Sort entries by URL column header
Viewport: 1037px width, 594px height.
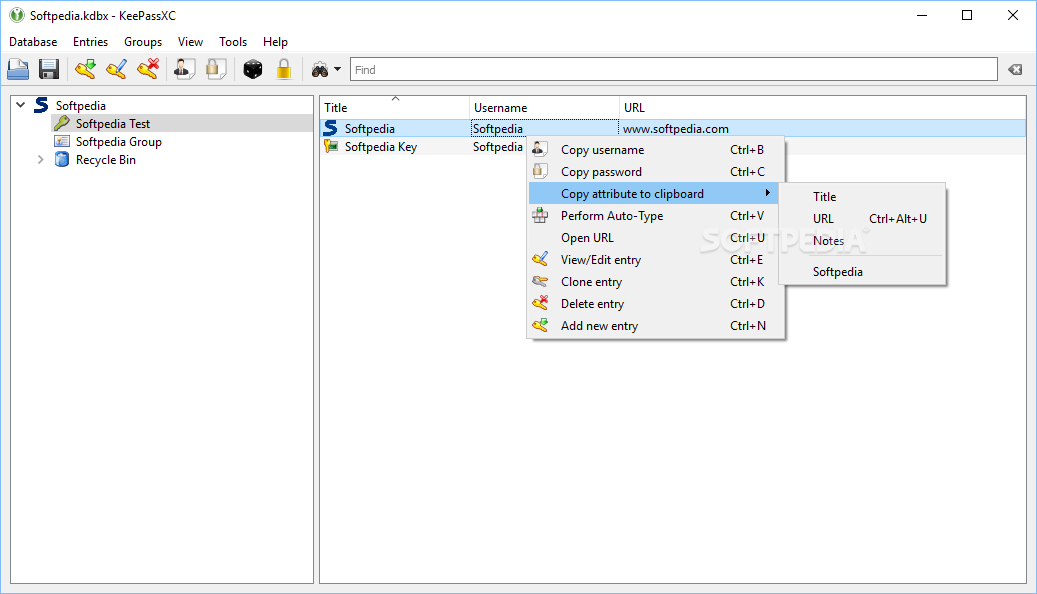point(822,107)
